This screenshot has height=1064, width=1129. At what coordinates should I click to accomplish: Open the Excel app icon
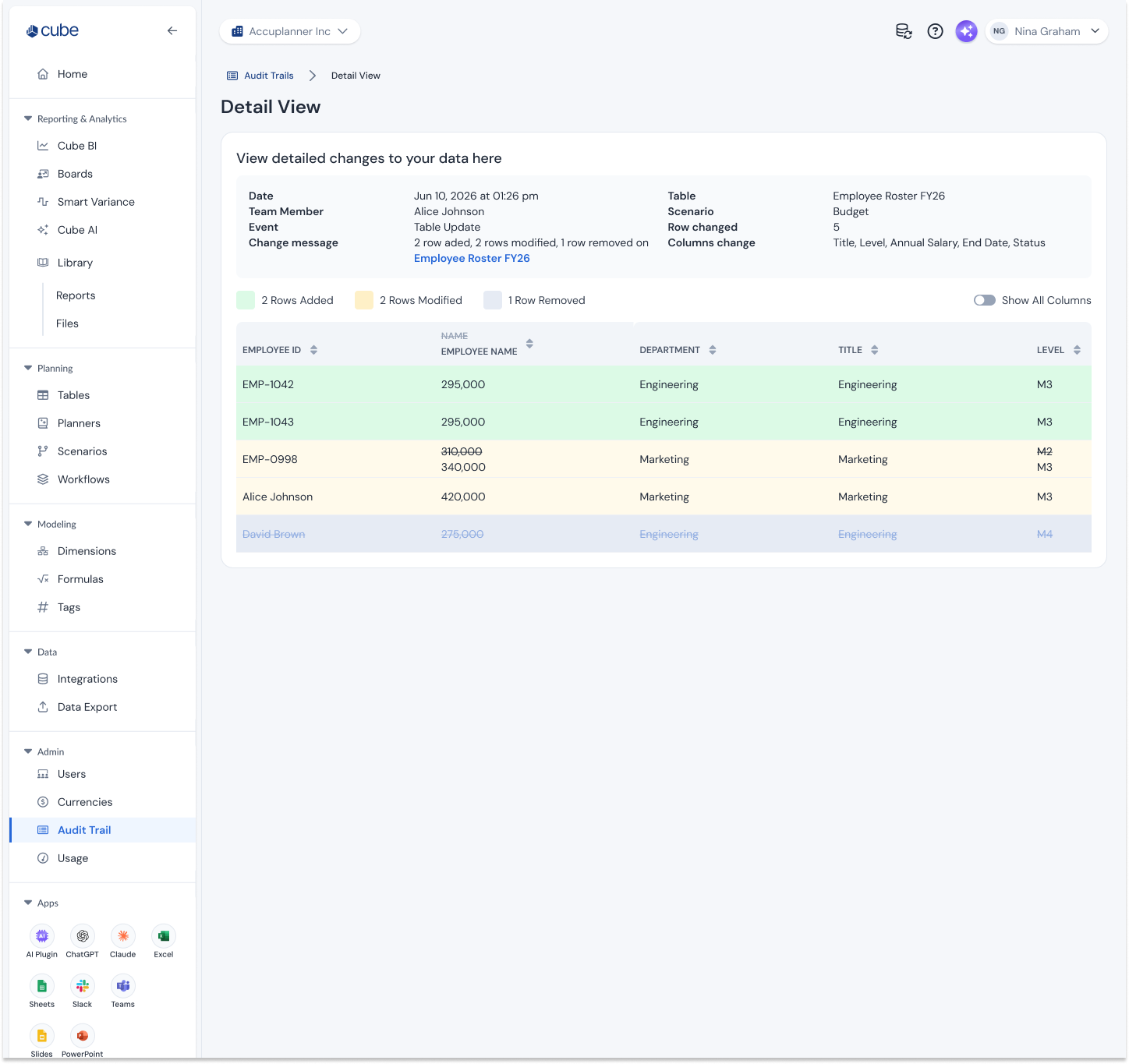pyautogui.click(x=164, y=936)
